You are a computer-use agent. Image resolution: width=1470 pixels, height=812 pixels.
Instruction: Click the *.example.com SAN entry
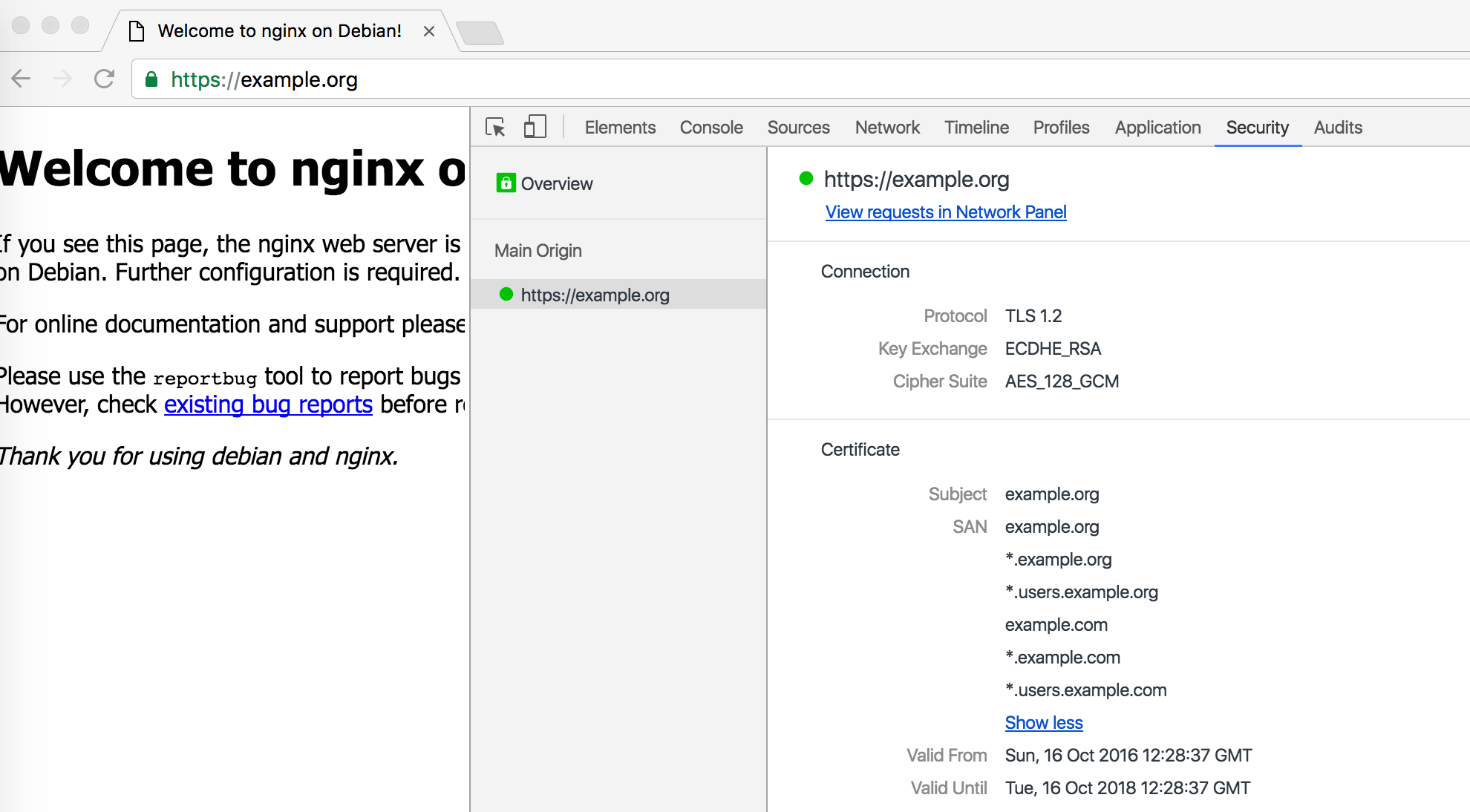[x=1062, y=658]
